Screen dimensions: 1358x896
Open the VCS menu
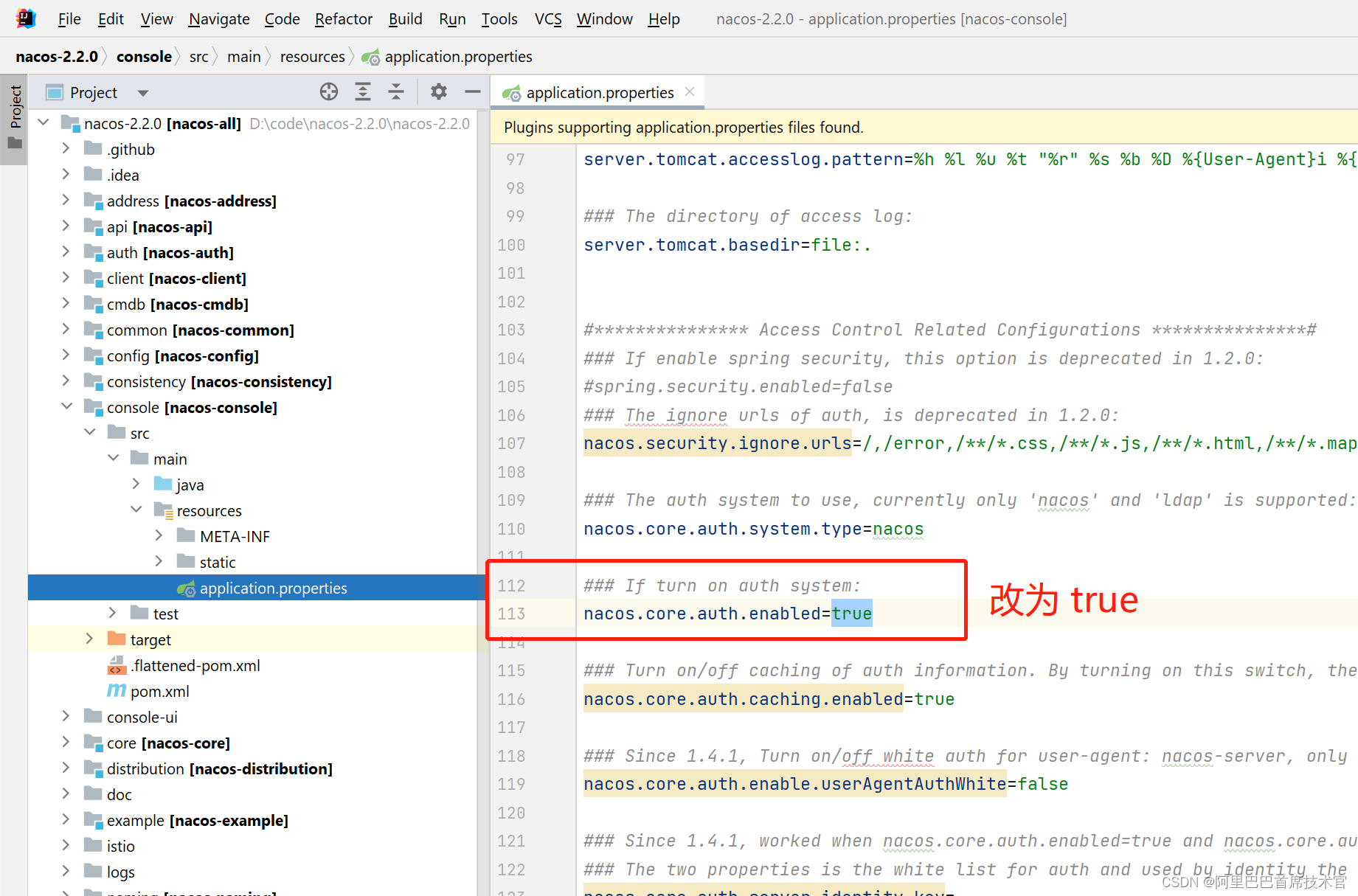(x=548, y=18)
